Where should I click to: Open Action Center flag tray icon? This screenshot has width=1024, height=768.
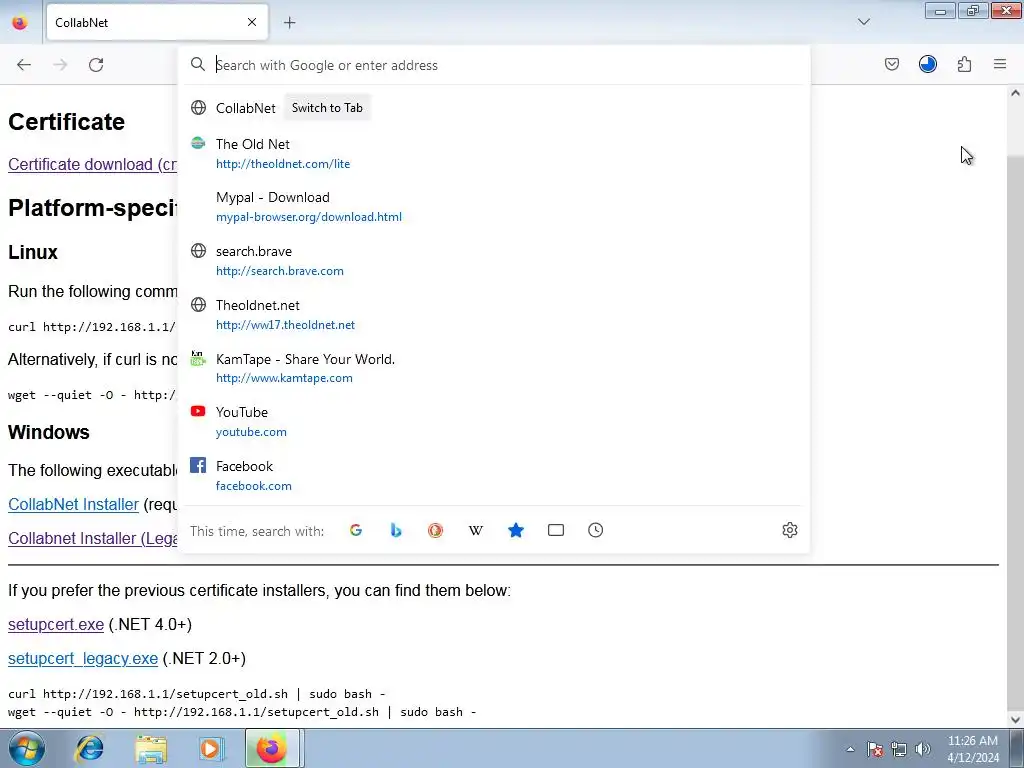tap(875, 749)
